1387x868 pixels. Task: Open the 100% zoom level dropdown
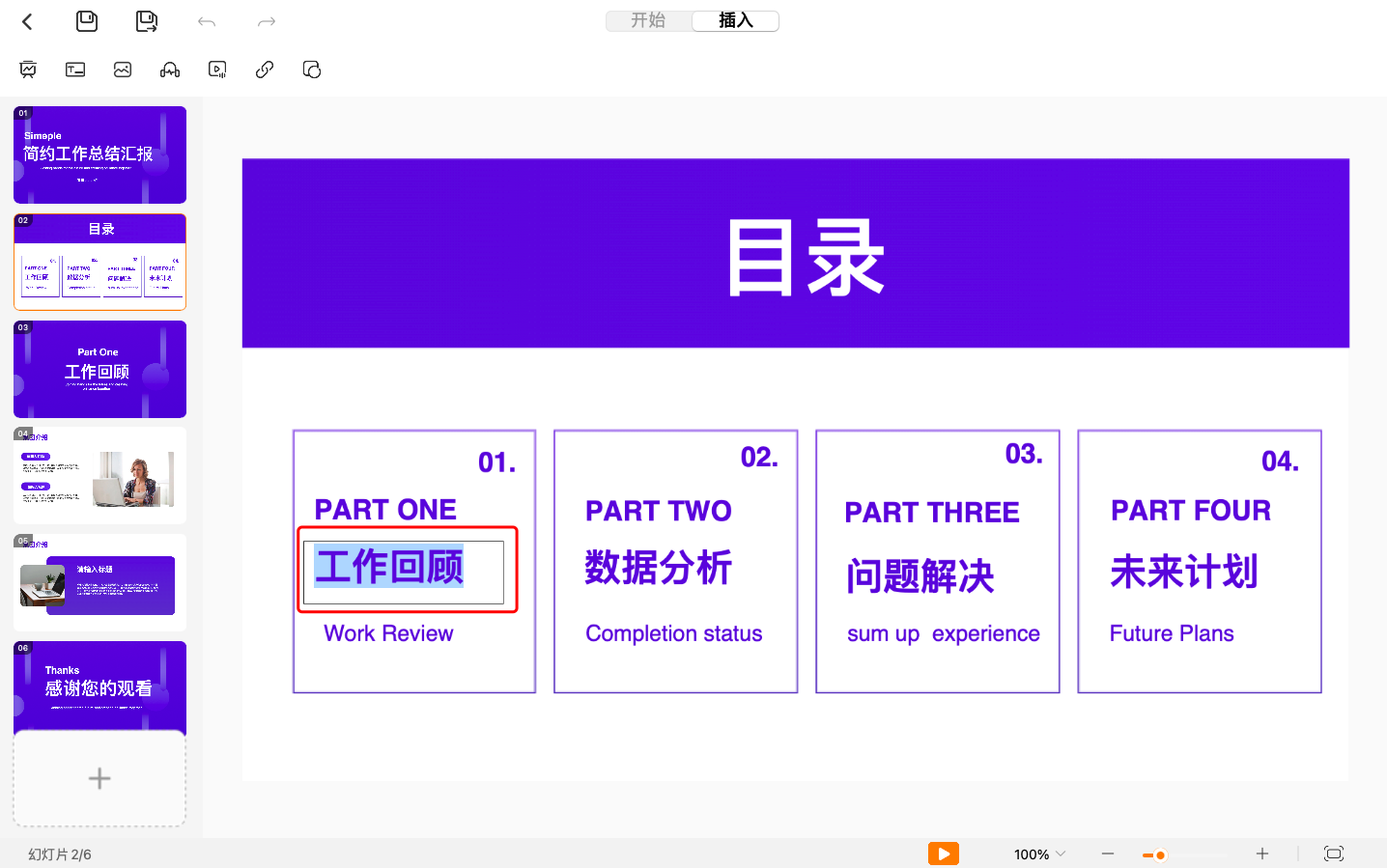(1038, 854)
